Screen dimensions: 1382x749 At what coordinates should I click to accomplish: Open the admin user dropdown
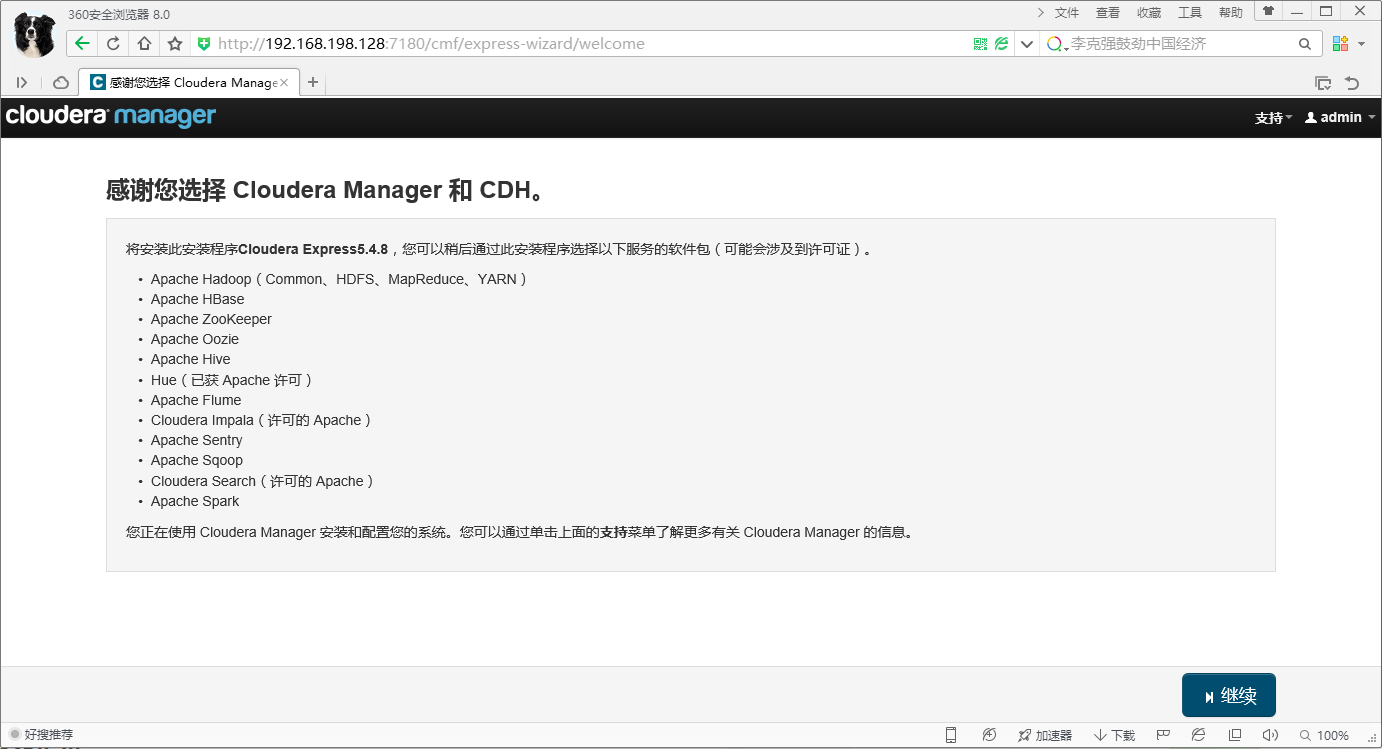pyautogui.click(x=1340, y=117)
